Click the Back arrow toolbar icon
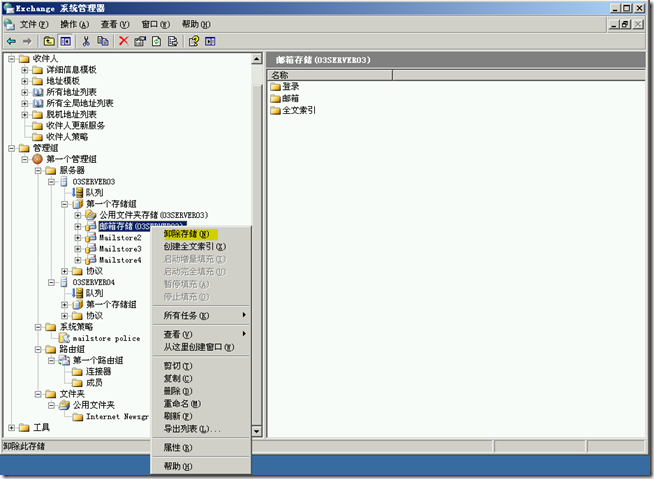This screenshot has width=654, height=479. click(11, 41)
